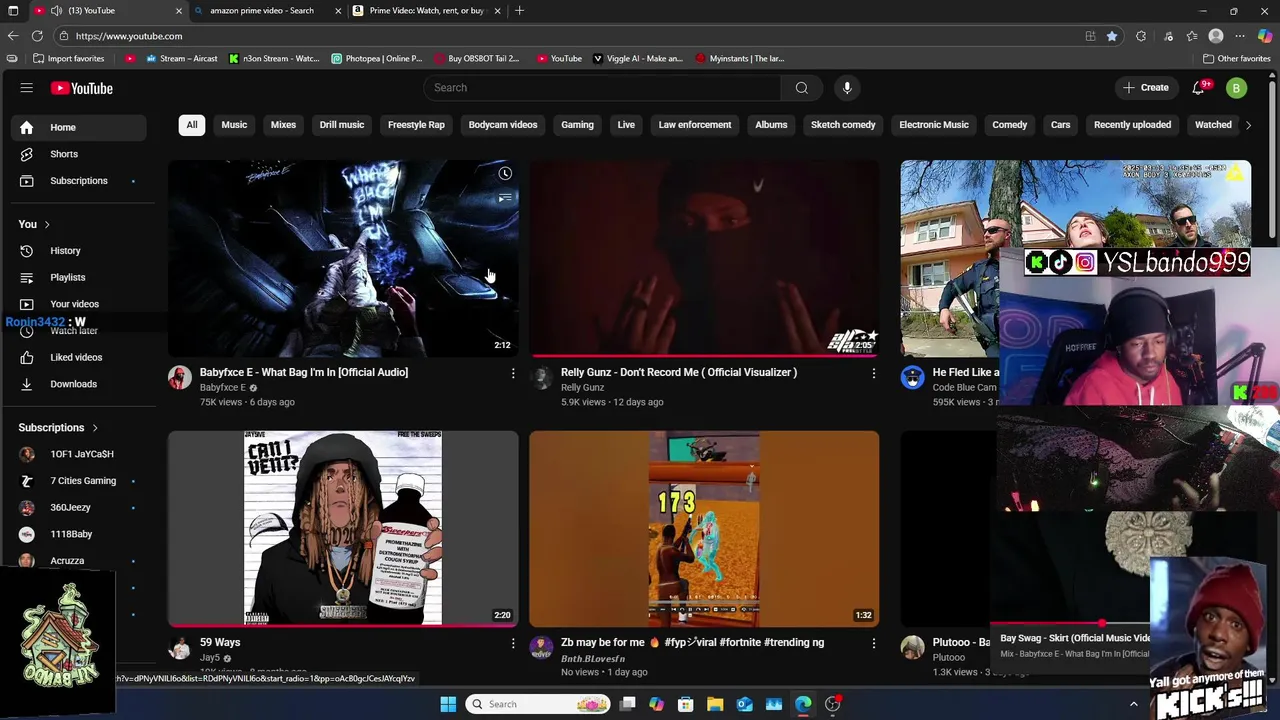Open the account avatar menu
1280x720 pixels.
click(1236, 88)
